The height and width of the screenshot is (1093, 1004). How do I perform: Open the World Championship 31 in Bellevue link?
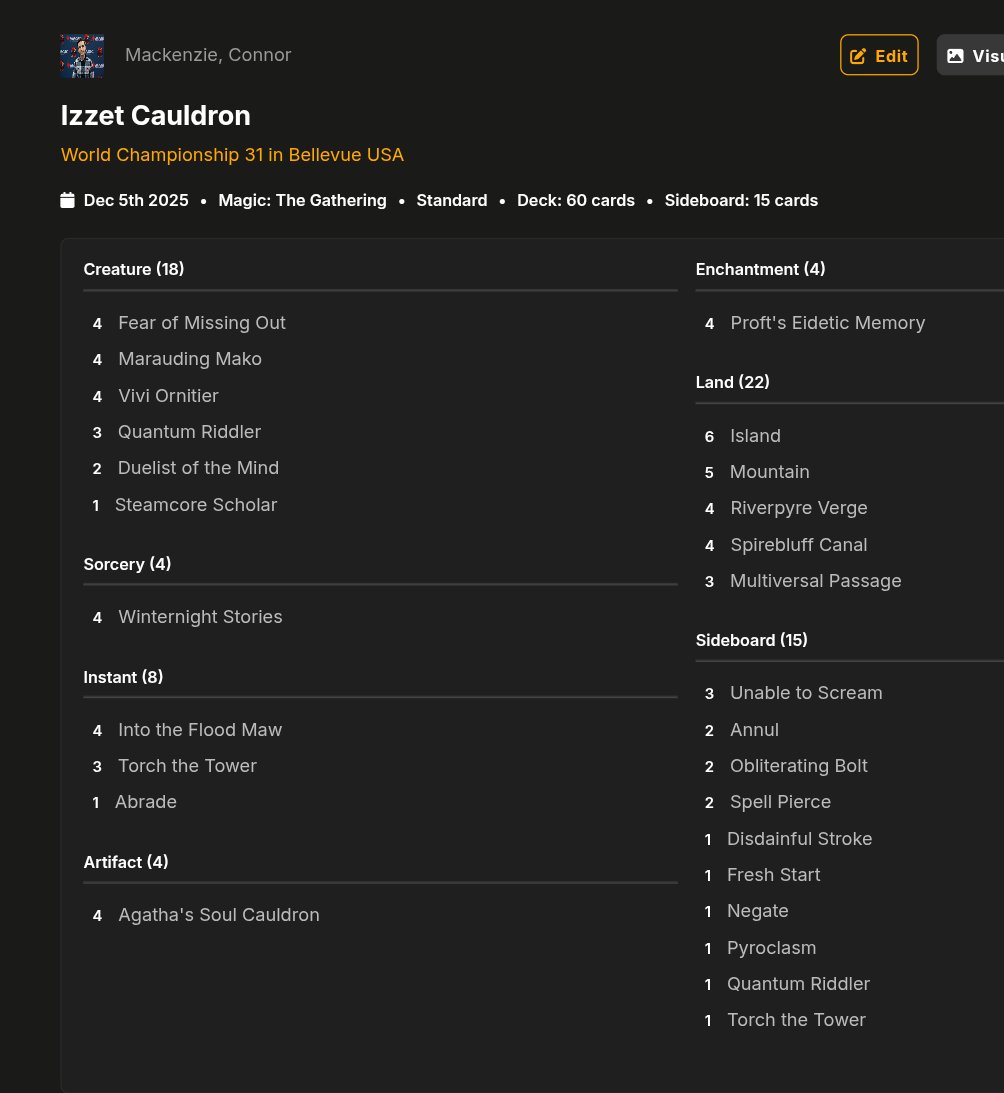click(x=232, y=155)
